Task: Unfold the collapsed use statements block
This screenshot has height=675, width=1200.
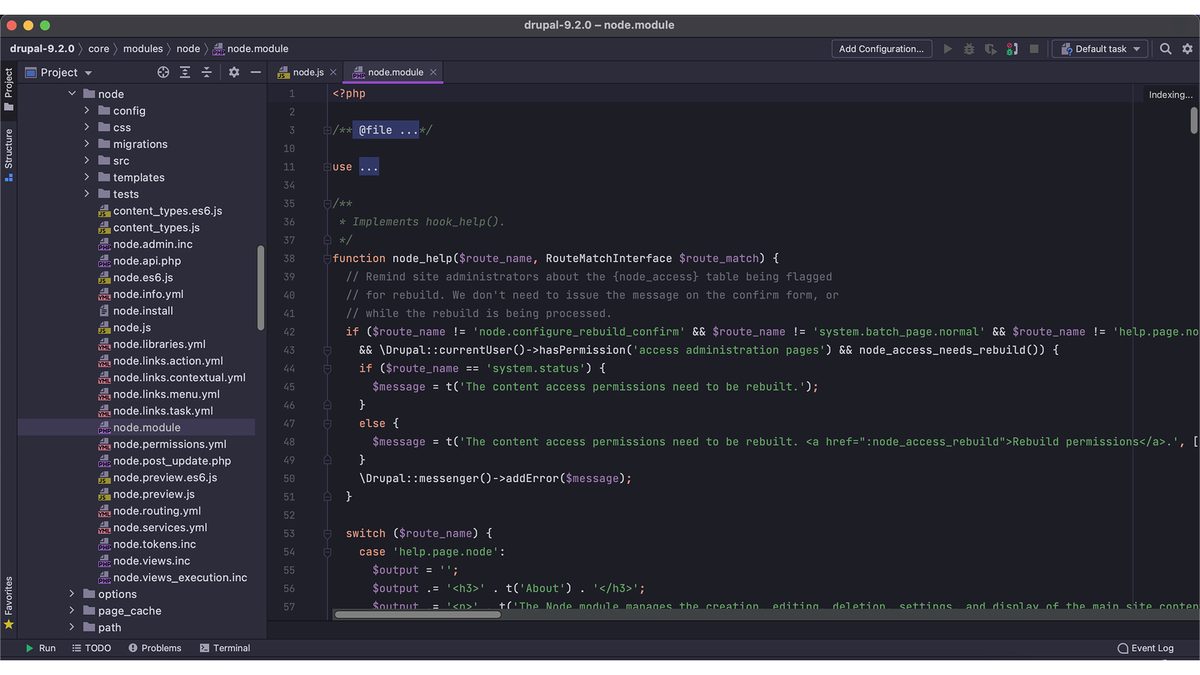Action: [x=369, y=166]
